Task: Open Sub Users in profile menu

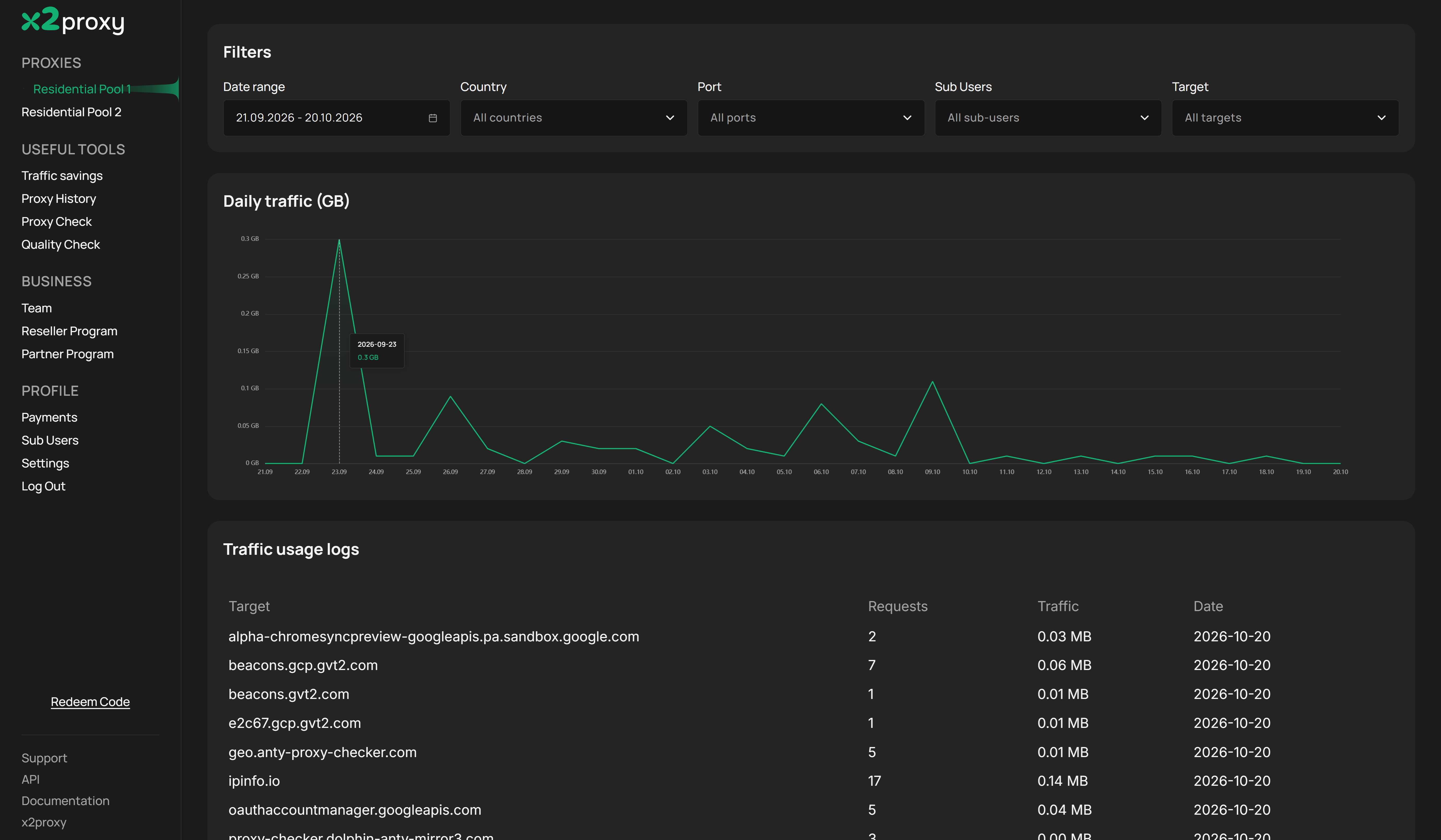Action: [50, 440]
